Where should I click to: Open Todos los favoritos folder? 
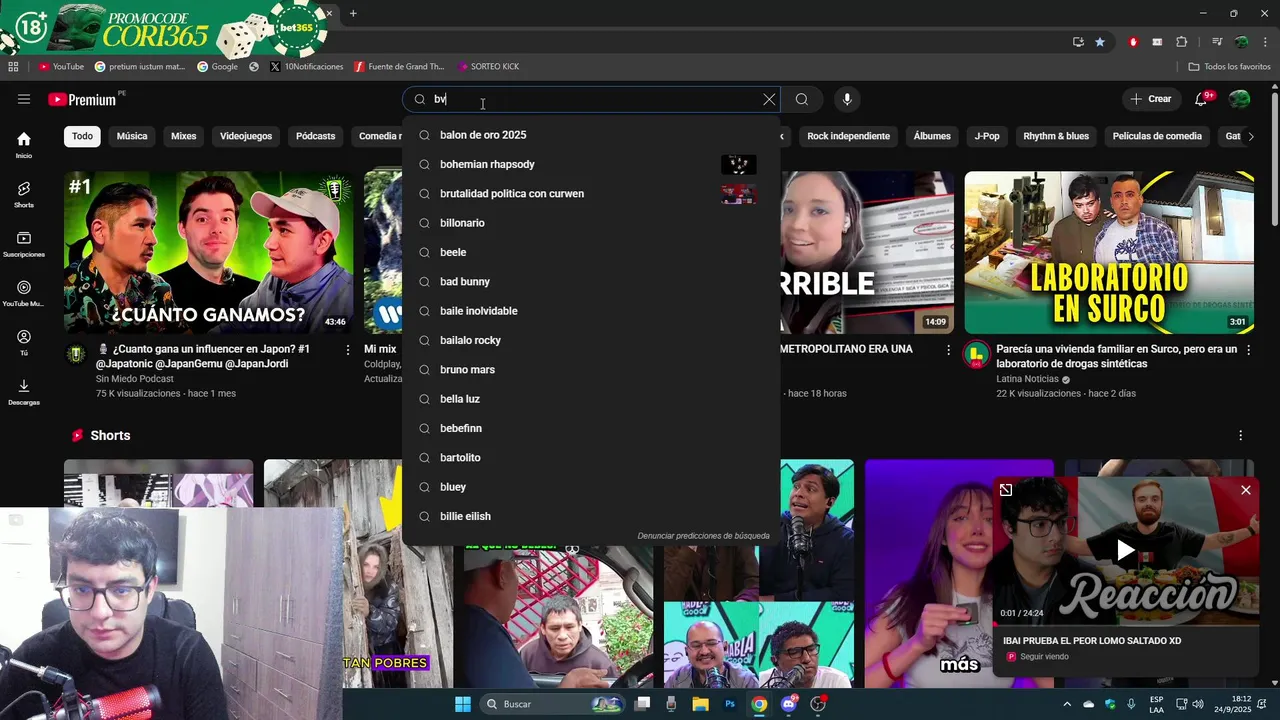pyautogui.click(x=1230, y=67)
